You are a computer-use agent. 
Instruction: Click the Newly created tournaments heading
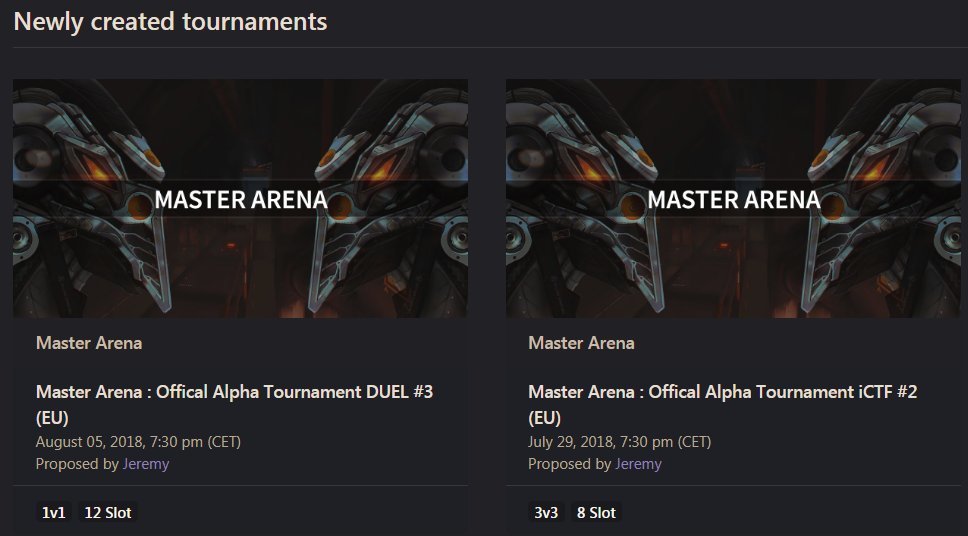[170, 20]
